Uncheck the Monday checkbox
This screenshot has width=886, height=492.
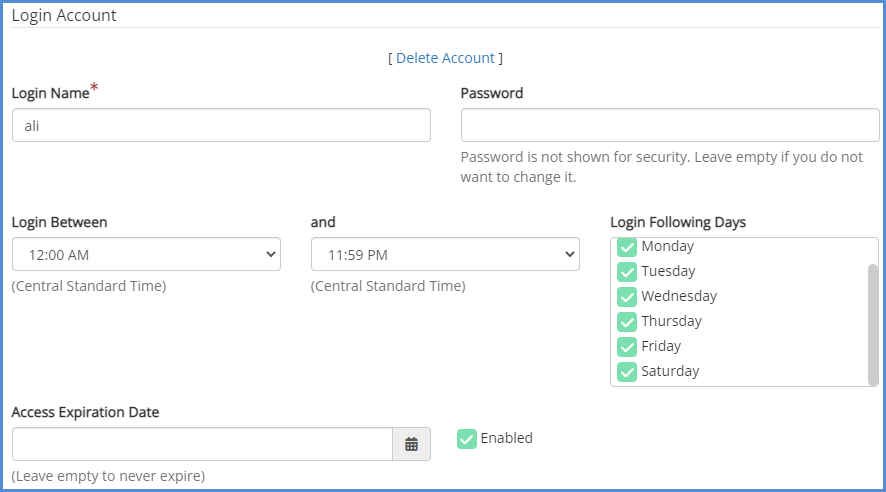pos(627,247)
